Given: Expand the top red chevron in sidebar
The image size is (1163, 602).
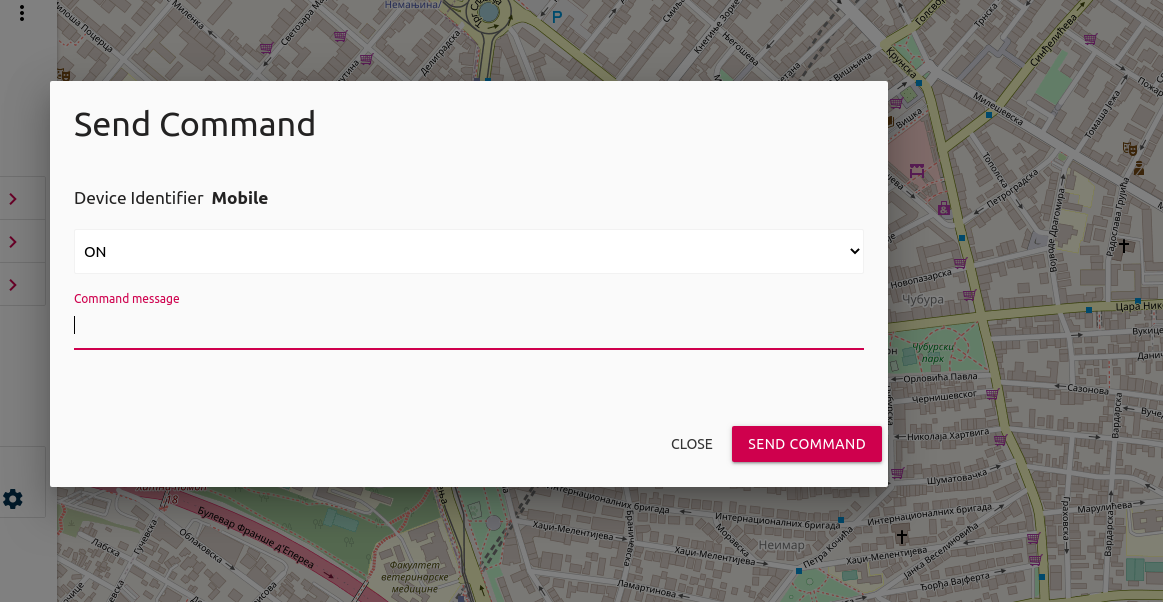Looking at the screenshot, I should (x=13, y=199).
